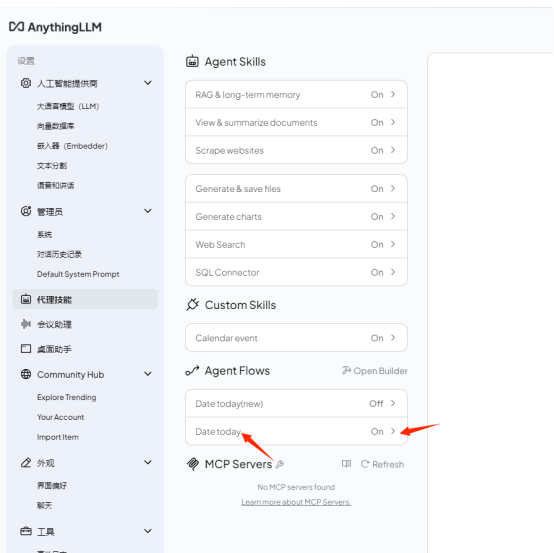The image size is (554, 553).
Task: Open 大语言模型 (LLM) settings
Action: click(x=68, y=106)
